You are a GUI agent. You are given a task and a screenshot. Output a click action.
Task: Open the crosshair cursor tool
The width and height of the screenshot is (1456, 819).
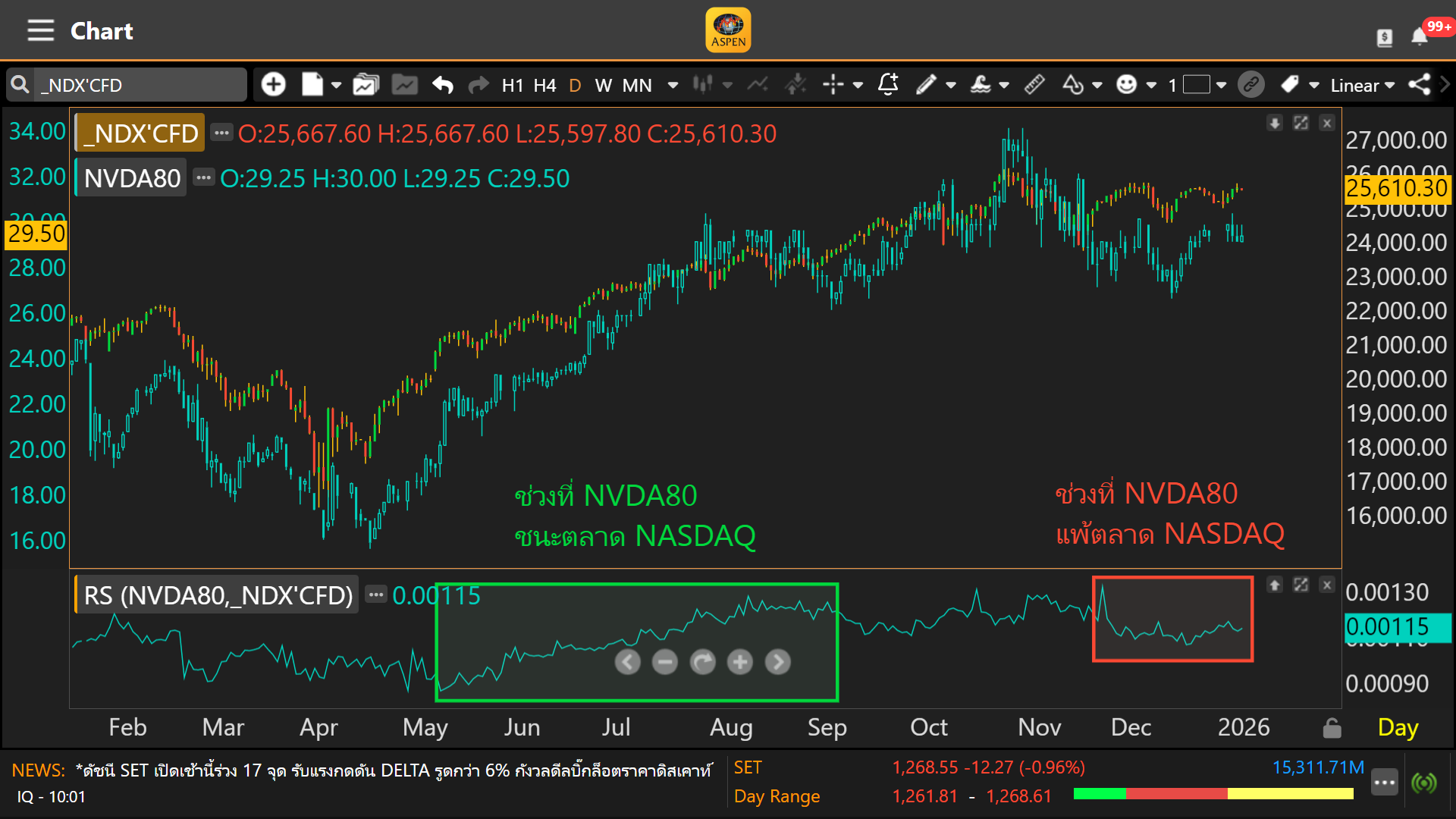pyautogui.click(x=833, y=85)
